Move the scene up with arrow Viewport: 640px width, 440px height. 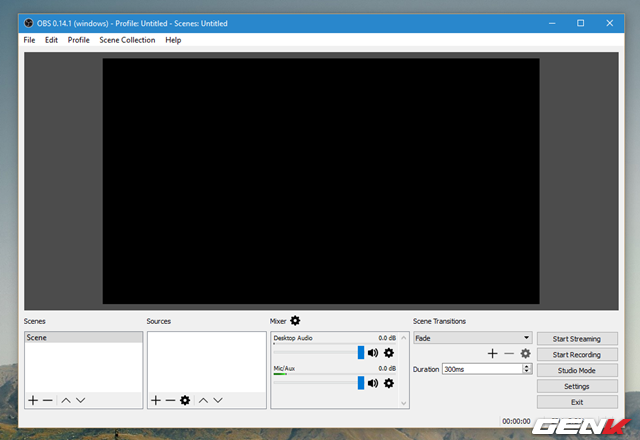(66, 400)
